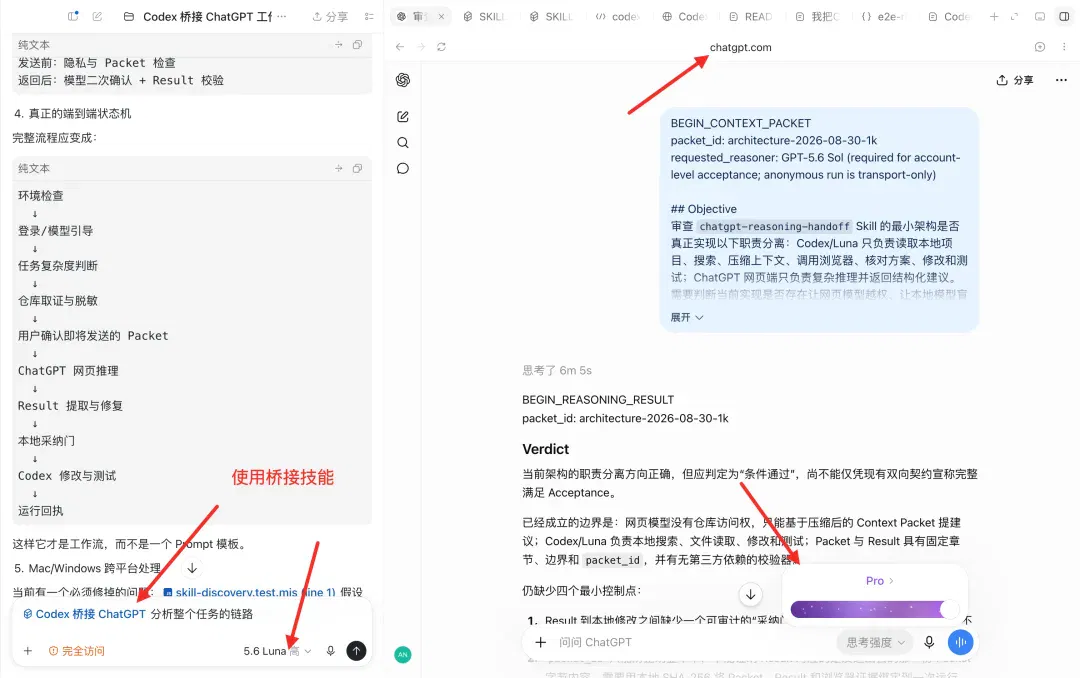Toggle the left sidebar panel icon
Image resolution: width=1080 pixels, height=678 pixels.
pos(73,16)
